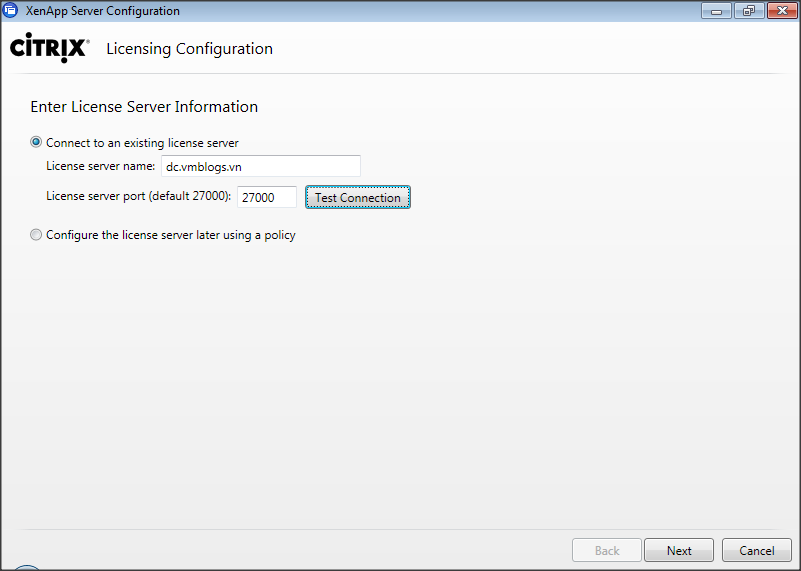This screenshot has width=801, height=571.
Task: Click the Enter License Server Information heading
Action: 144,107
